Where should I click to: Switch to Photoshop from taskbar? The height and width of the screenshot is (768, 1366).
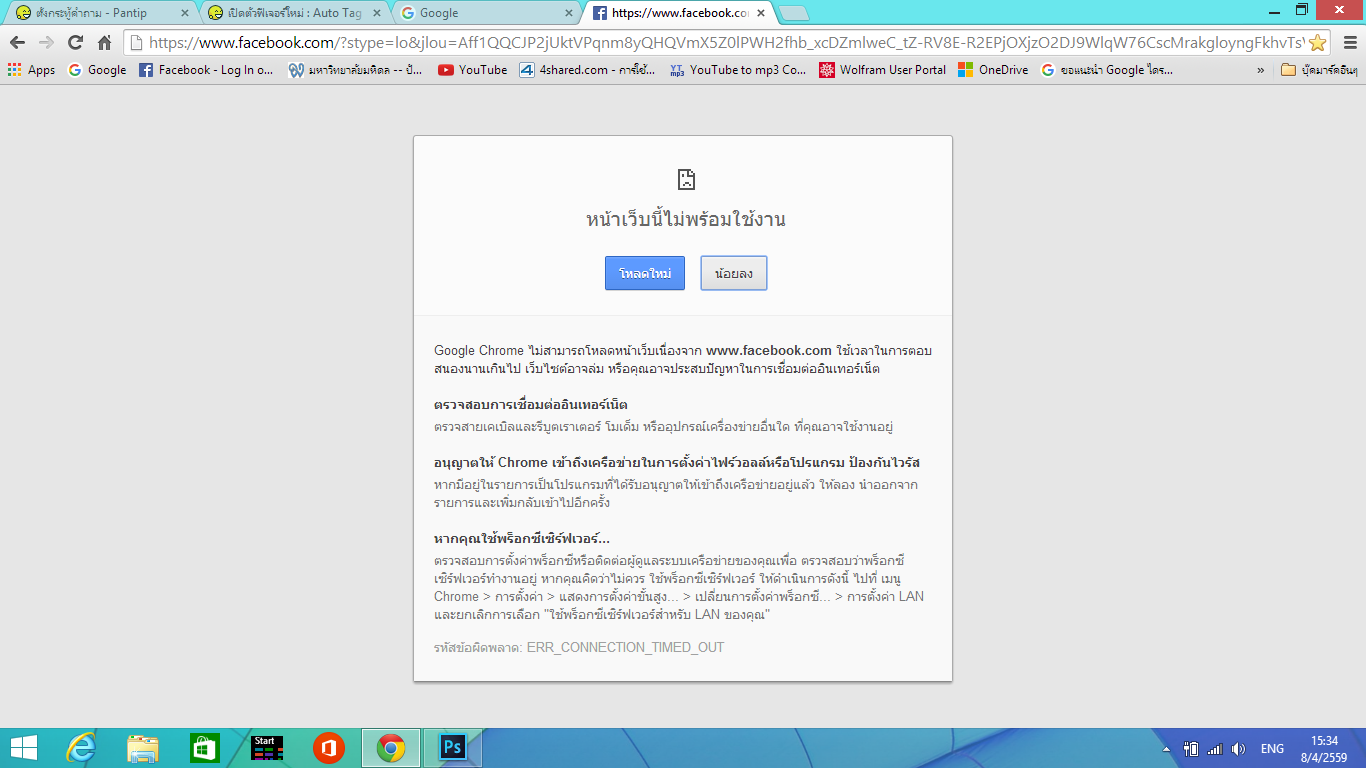[x=453, y=748]
